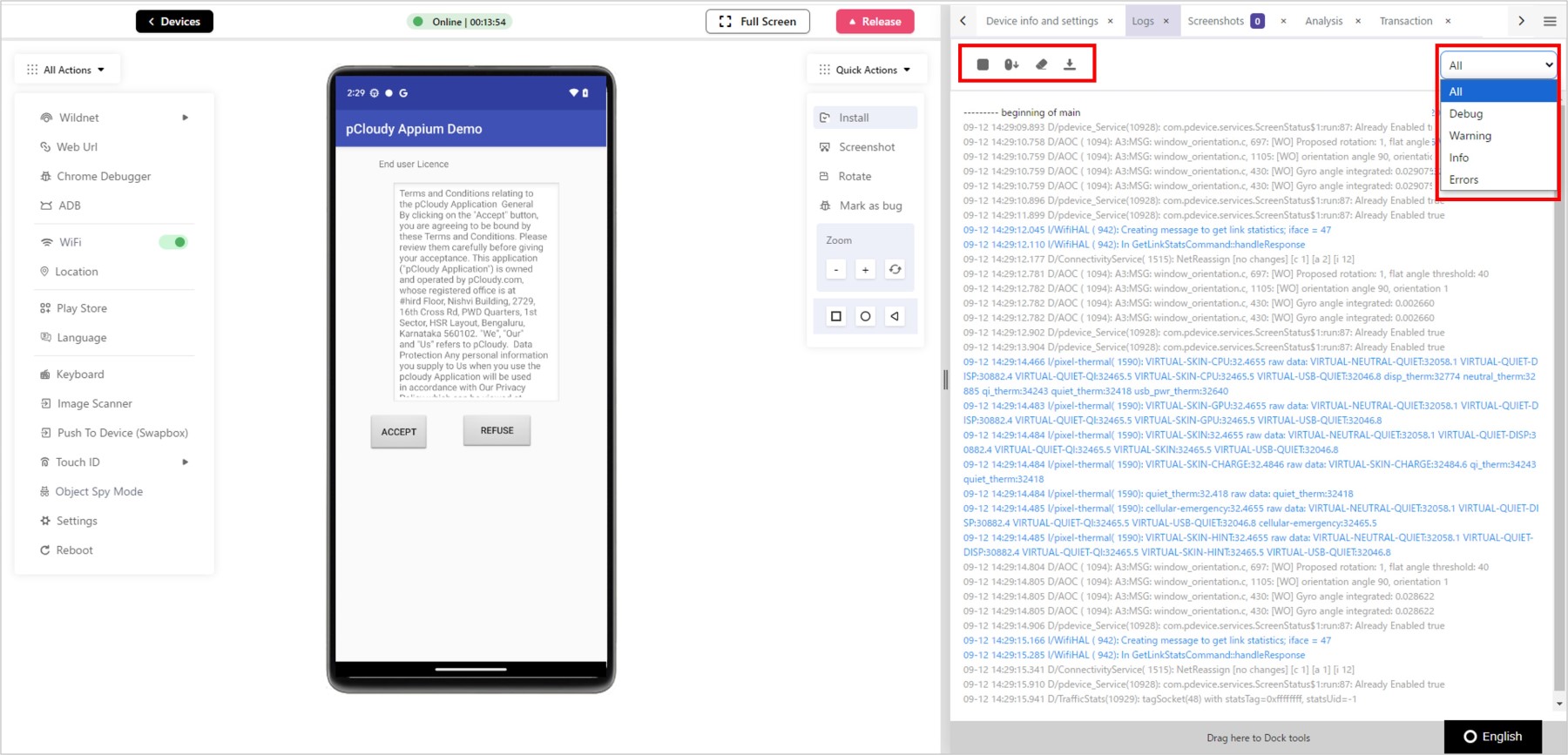
Task: Go back to Devices
Action: coord(174,22)
